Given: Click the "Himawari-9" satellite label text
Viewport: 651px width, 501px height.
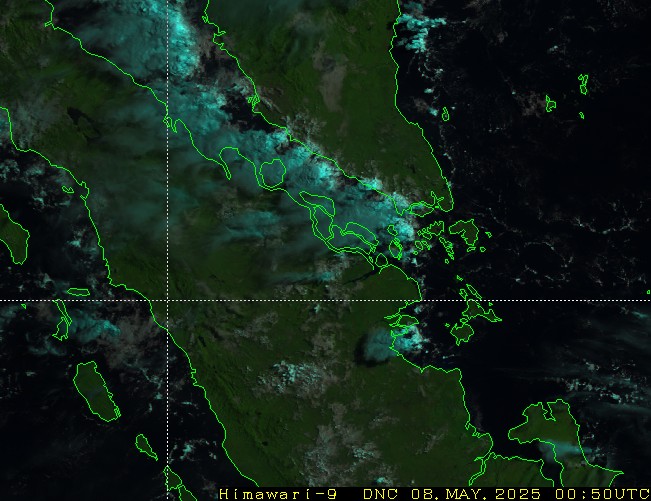Looking at the screenshot, I should point(278,494).
